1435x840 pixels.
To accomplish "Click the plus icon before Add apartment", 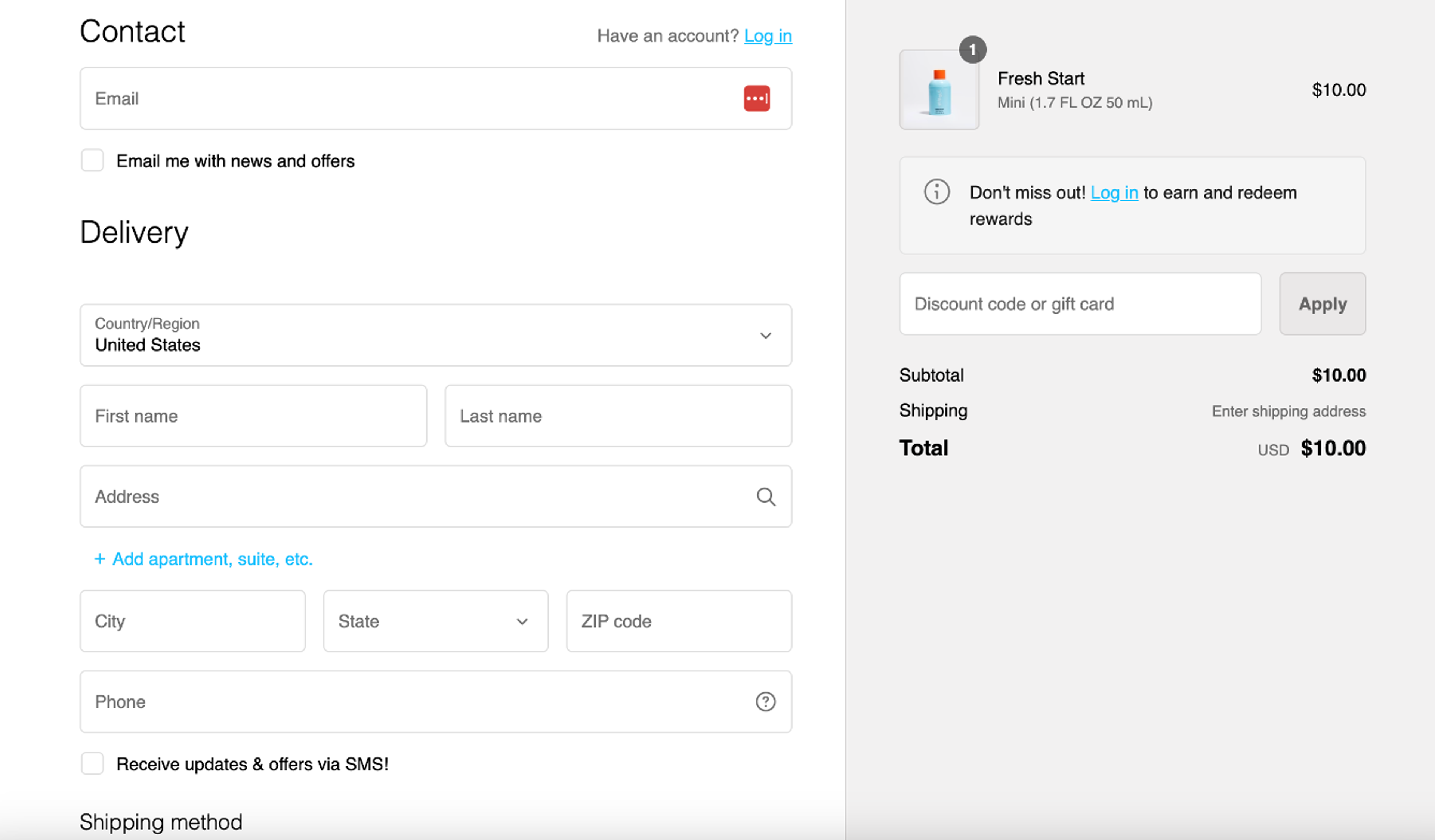I will coord(100,559).
